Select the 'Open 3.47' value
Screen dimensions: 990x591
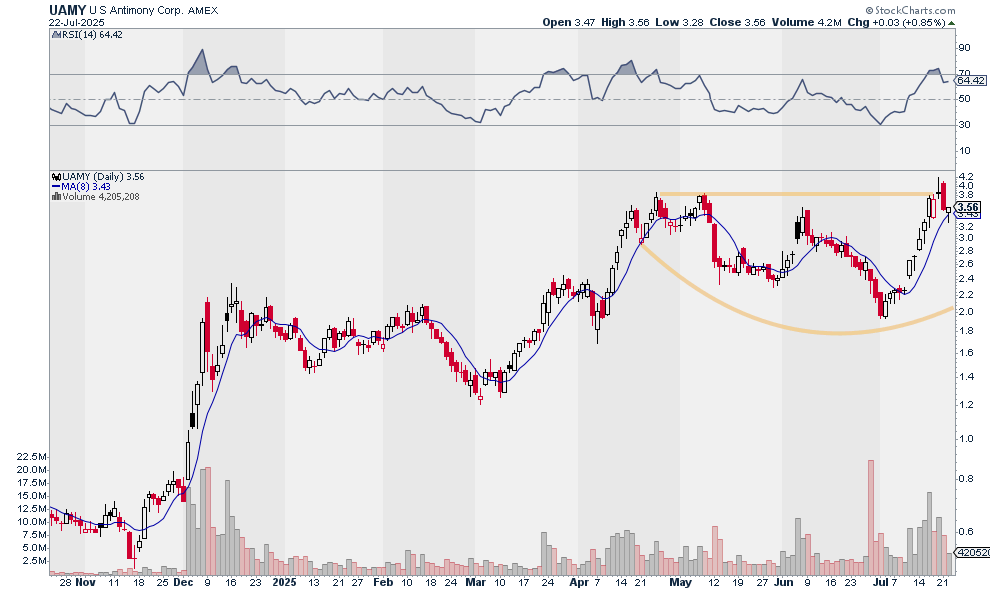point(568,22)
